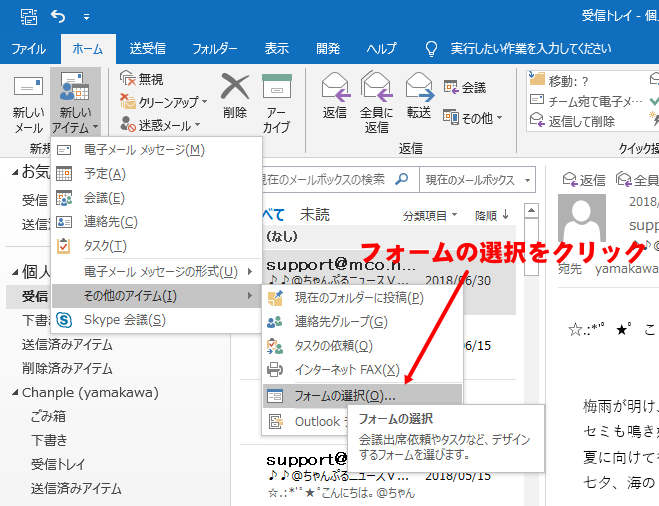The height and width of the screenshot is (506, 659).
Task: Collapse the 個人 folder tree group
Action: click(15, 273)
